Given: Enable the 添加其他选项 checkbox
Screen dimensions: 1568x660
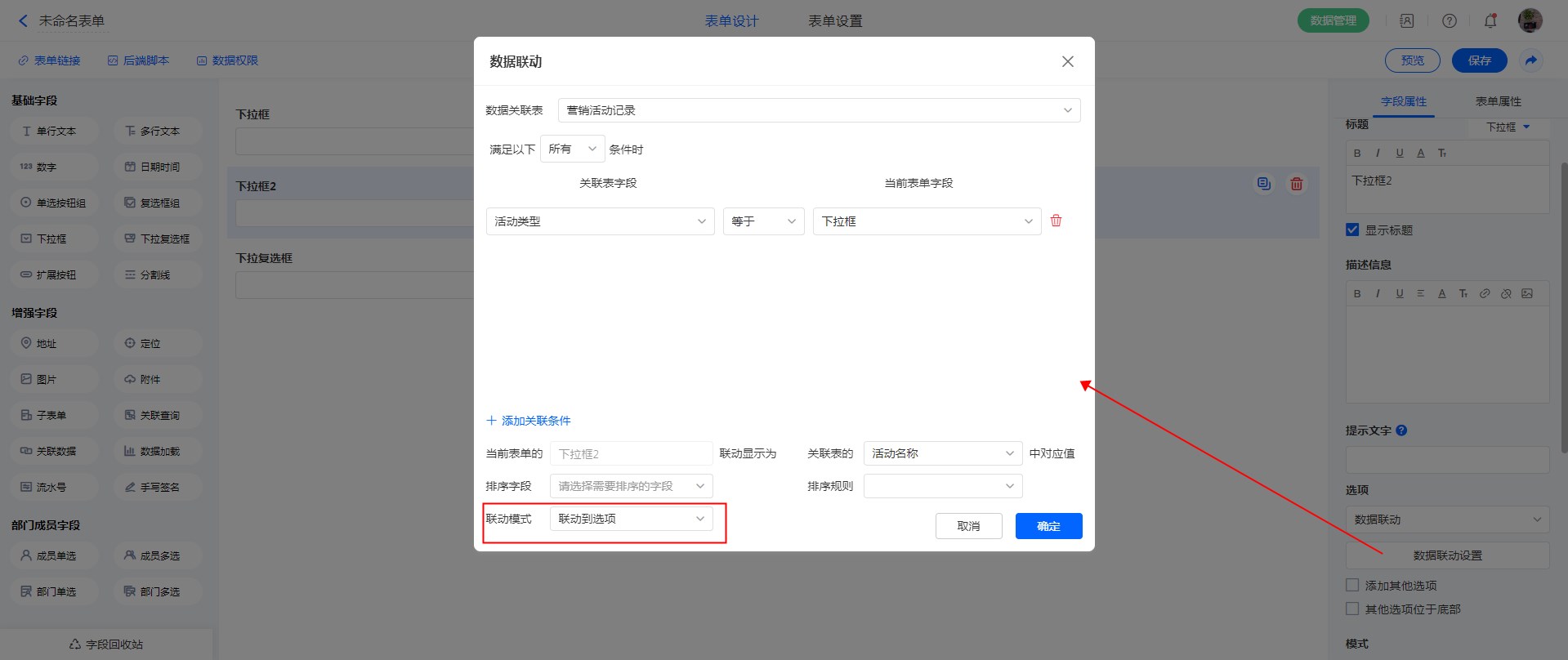Looking at the screenshot, I should tap(1352, 585).
